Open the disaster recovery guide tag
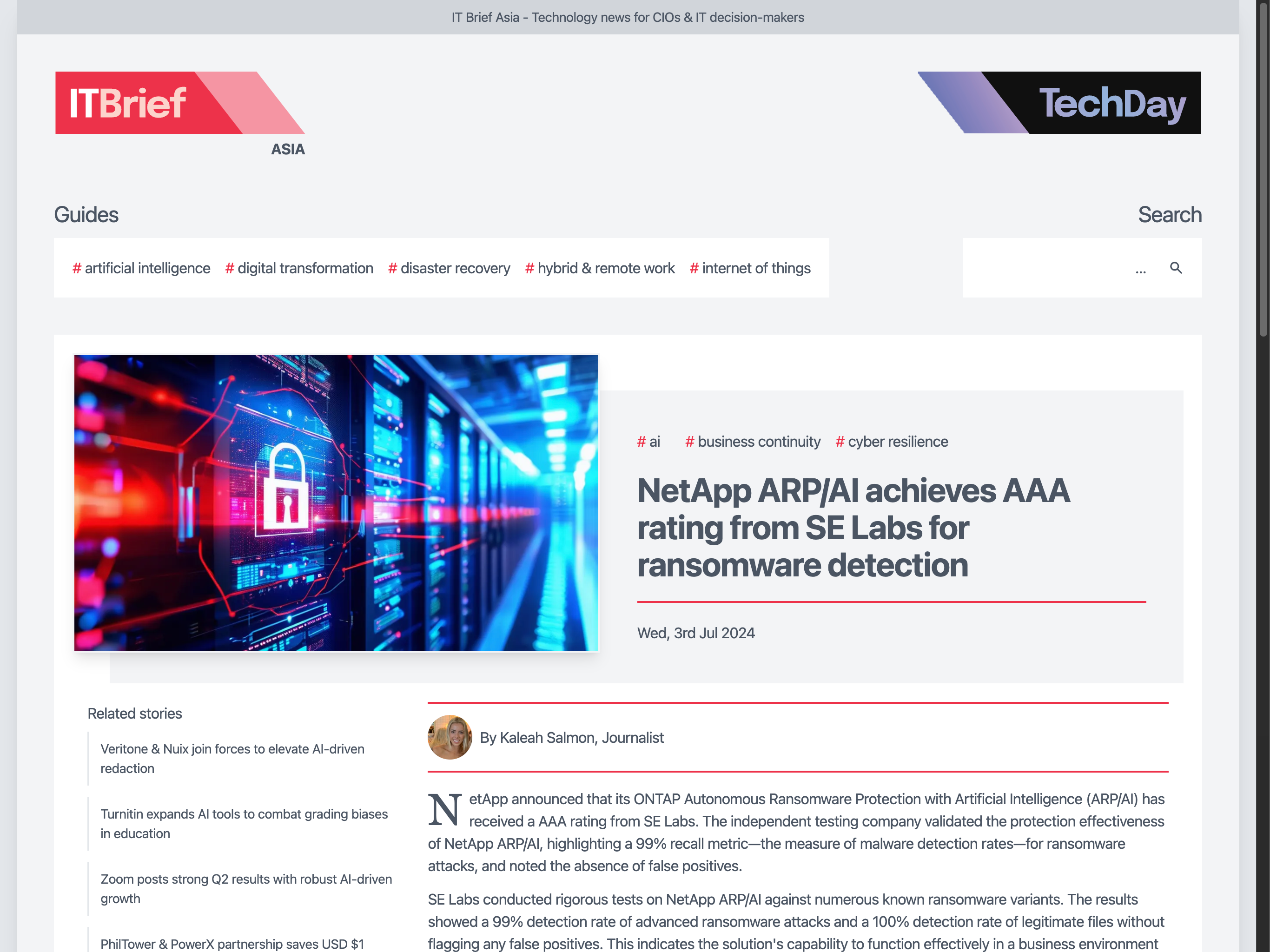The image size is (1270, 952). click(449, 268)
